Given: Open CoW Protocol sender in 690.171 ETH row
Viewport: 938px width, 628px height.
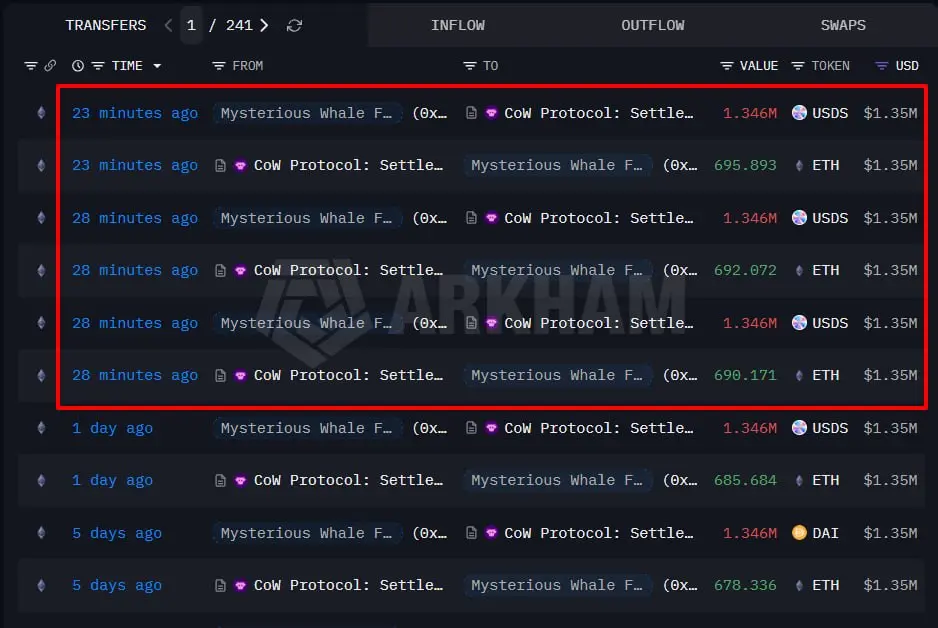Looking at the screenshot, I should point(349,375).
